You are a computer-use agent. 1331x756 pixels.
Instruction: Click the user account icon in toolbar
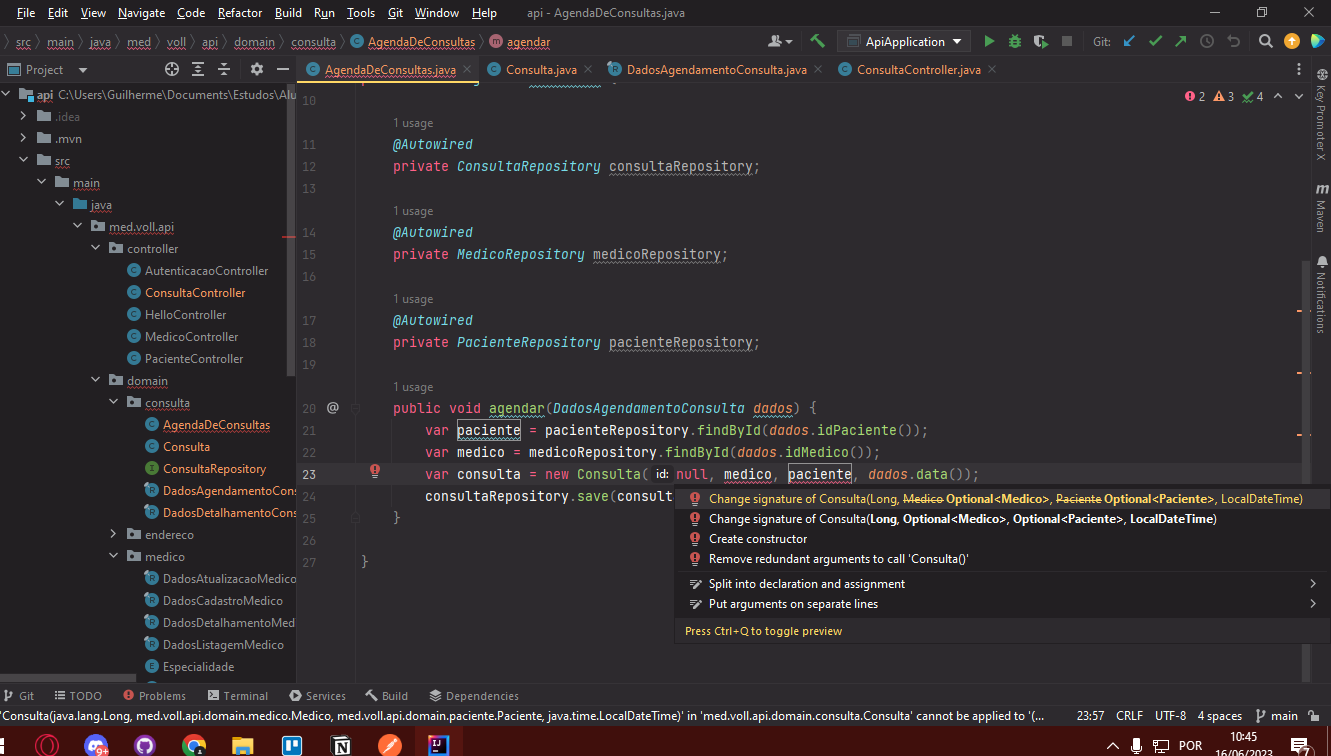click(x=780, y=41)
